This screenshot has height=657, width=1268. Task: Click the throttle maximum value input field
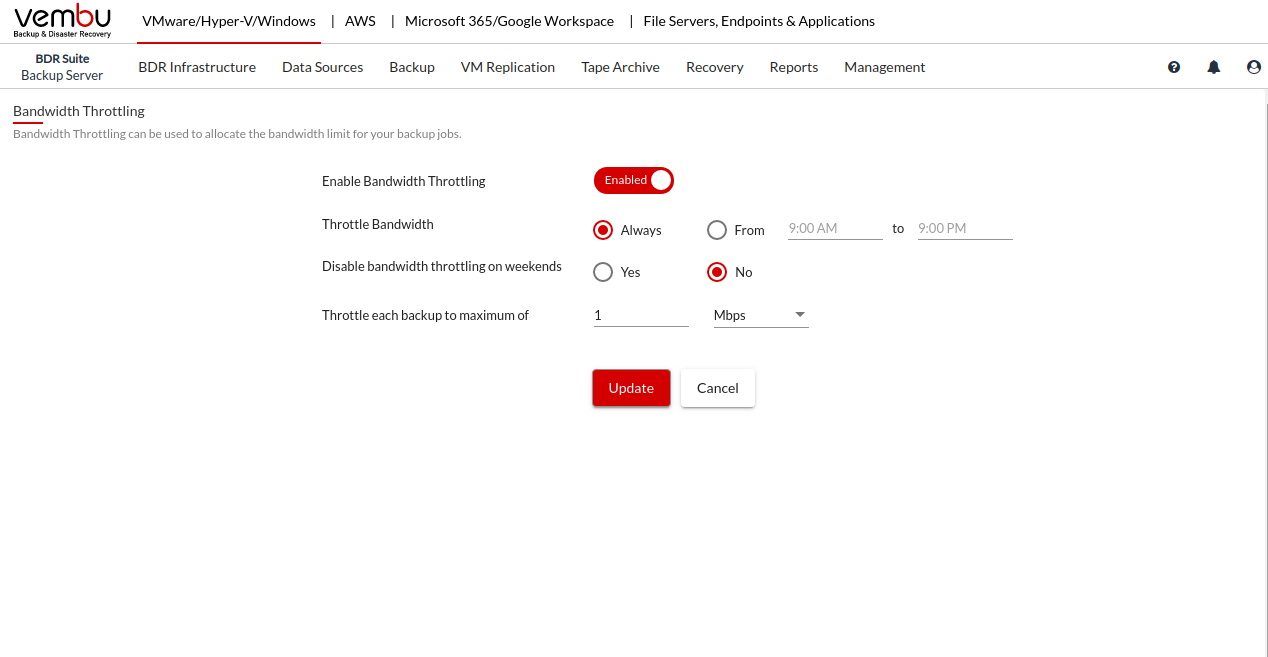640,315
